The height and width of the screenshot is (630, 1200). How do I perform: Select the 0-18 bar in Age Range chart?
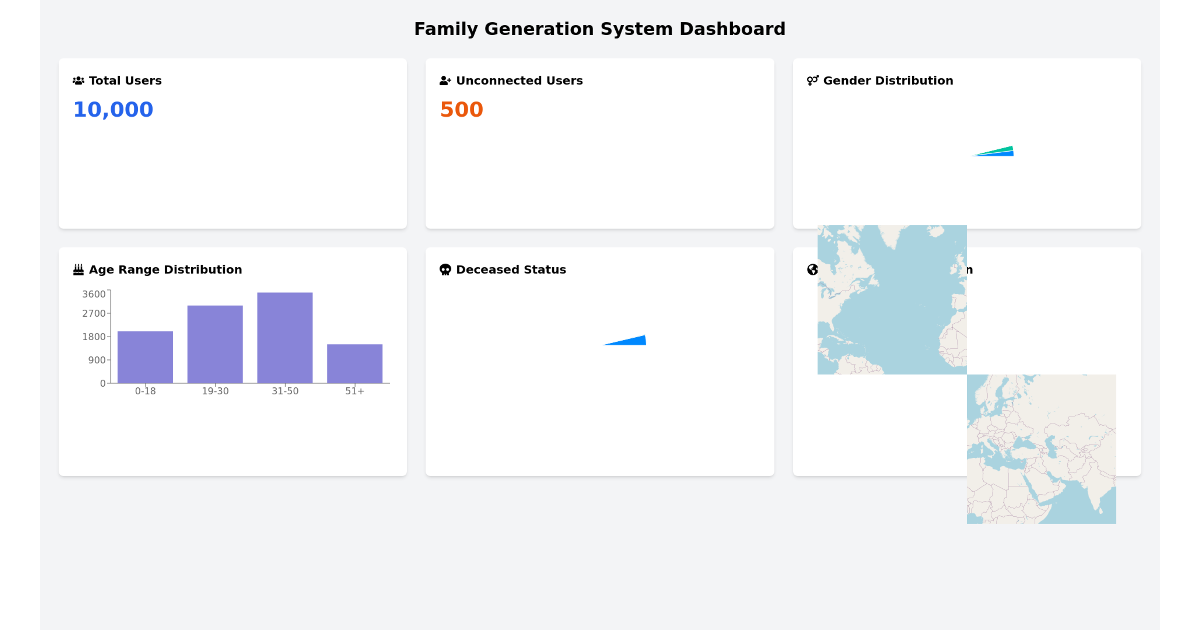click(144, 356)
